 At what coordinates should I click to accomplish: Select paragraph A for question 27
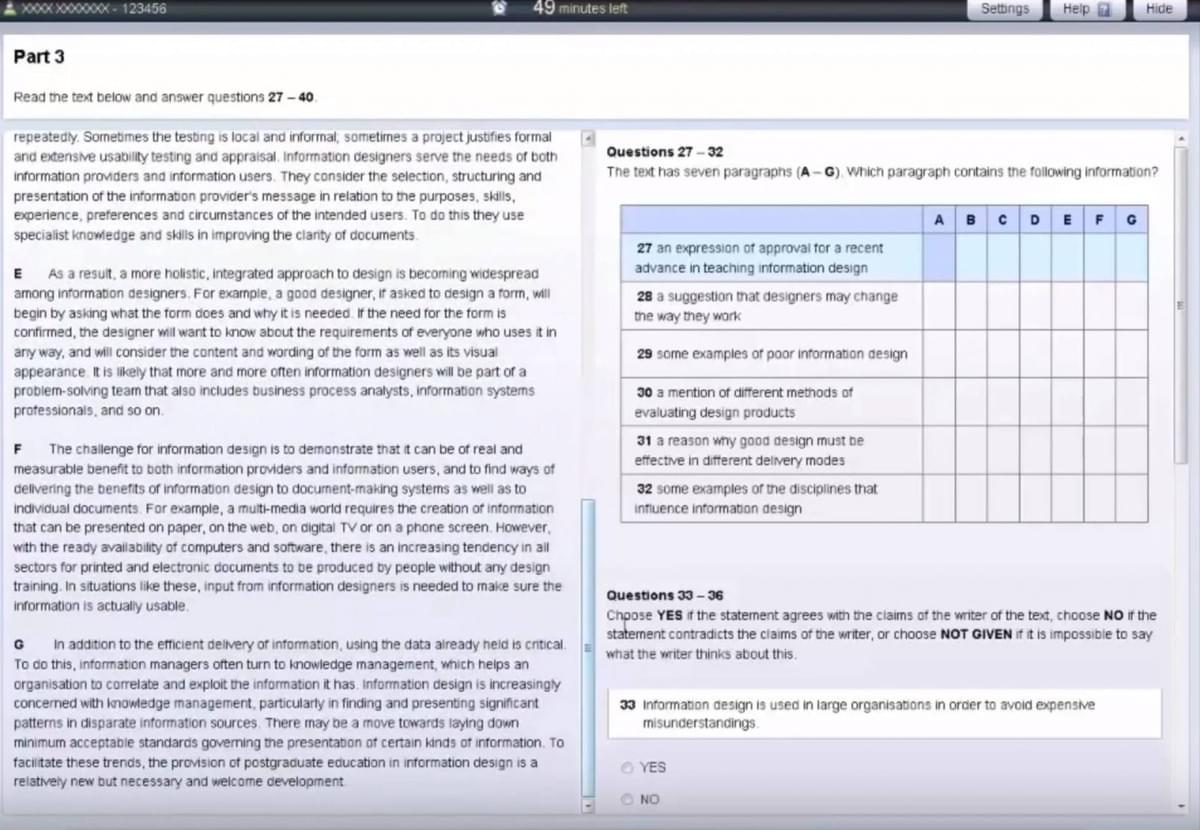click(x=939, y=257)
